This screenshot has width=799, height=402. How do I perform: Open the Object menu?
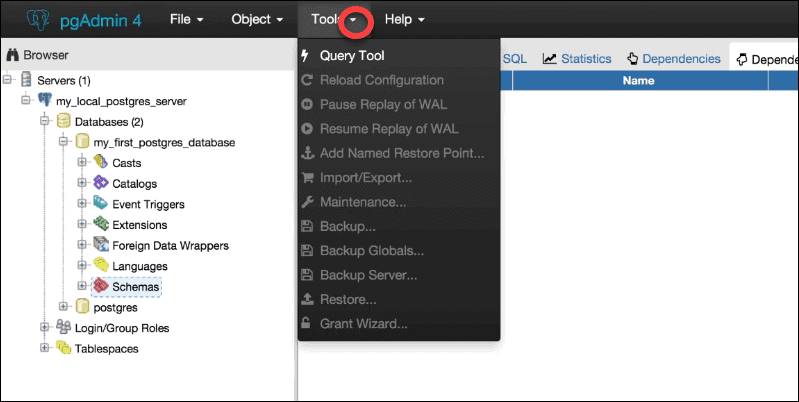pos(257,19)
